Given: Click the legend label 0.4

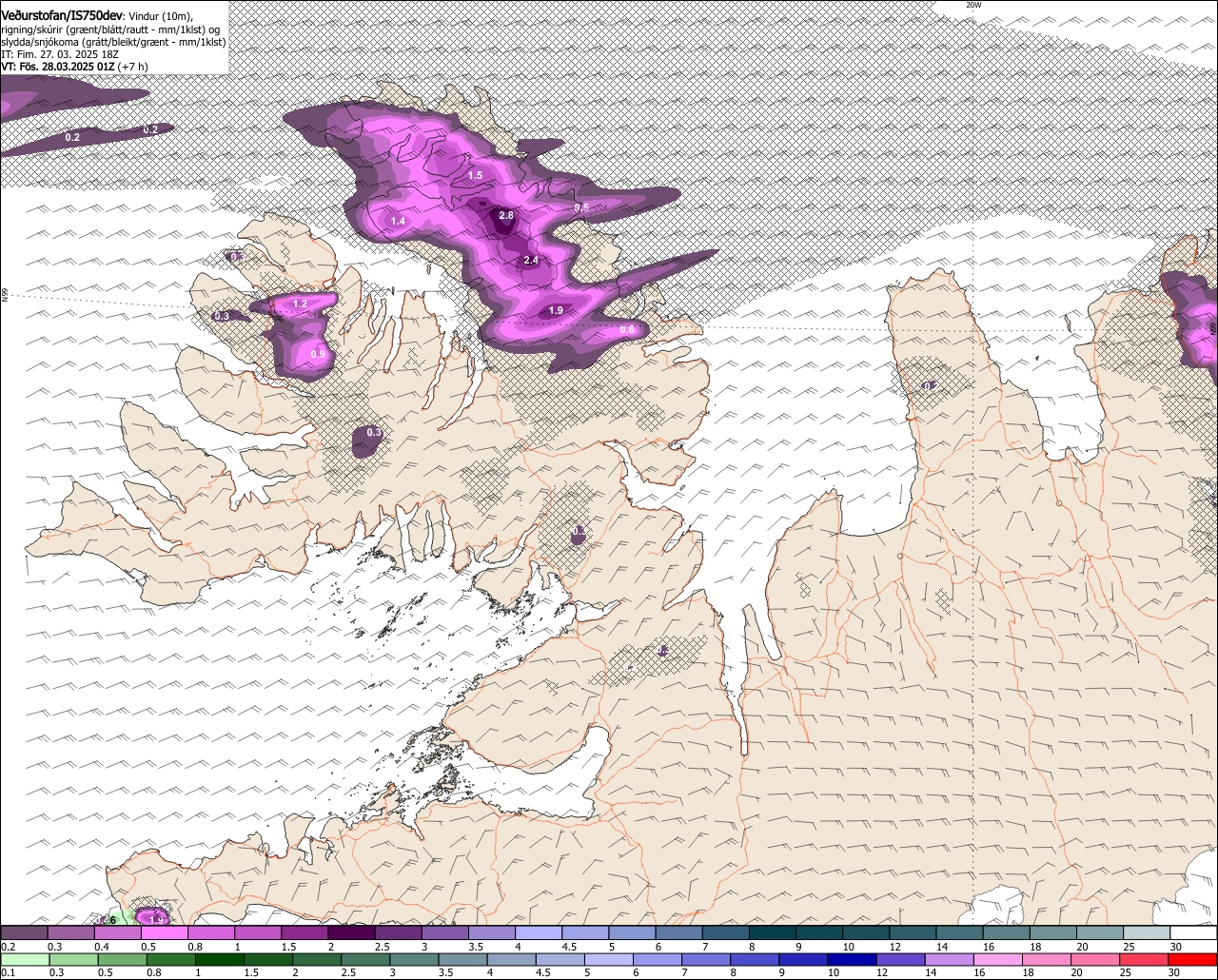Looking at the screenshot, I should click(x=101, y=947).
